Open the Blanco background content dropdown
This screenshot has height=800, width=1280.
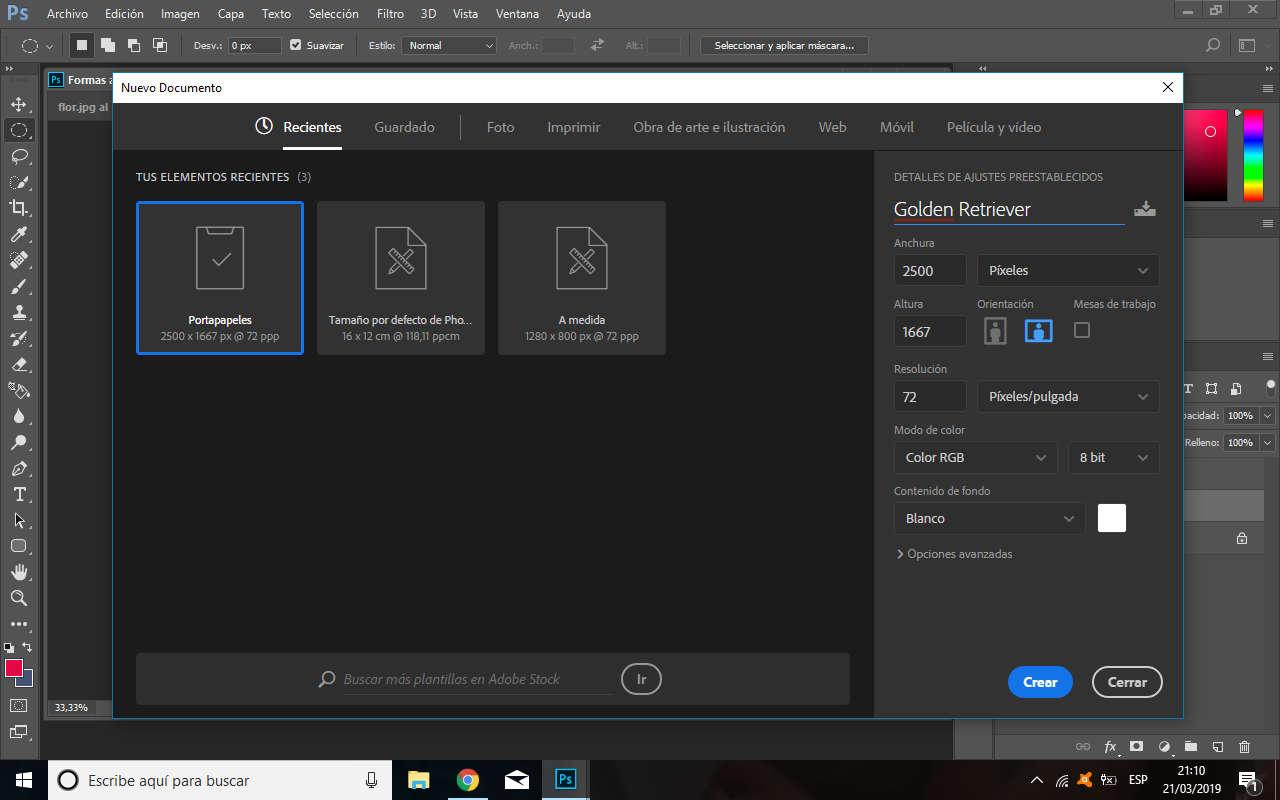click(x=989, y=518)
